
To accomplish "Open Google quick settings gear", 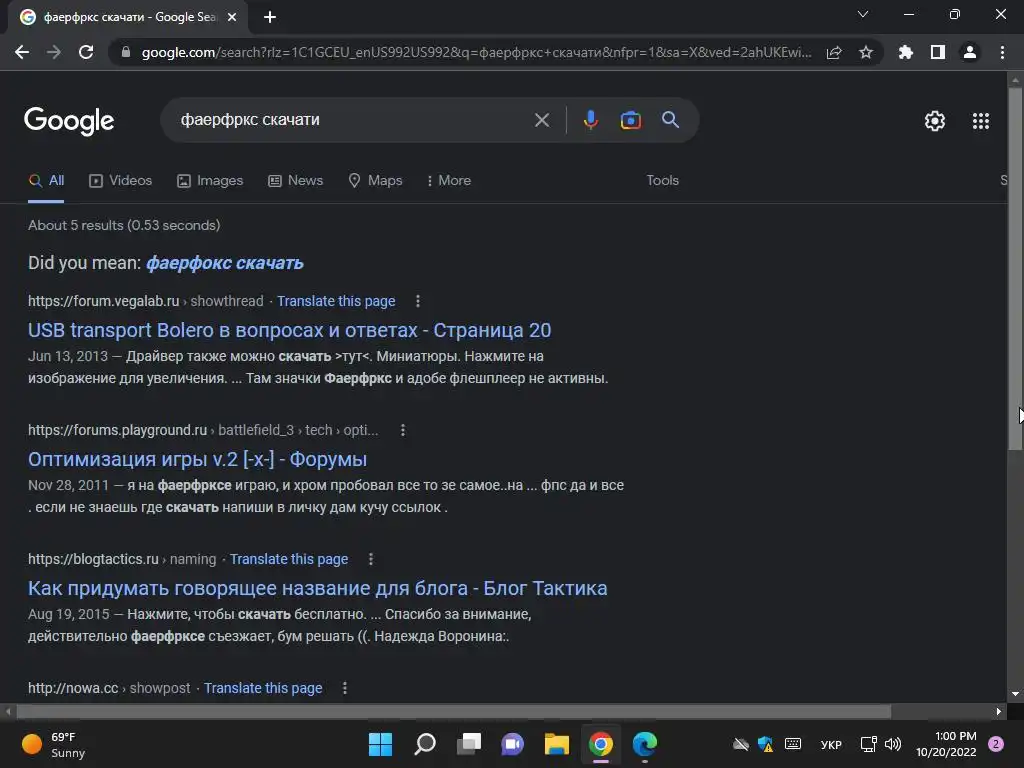I will coord(935,121).
